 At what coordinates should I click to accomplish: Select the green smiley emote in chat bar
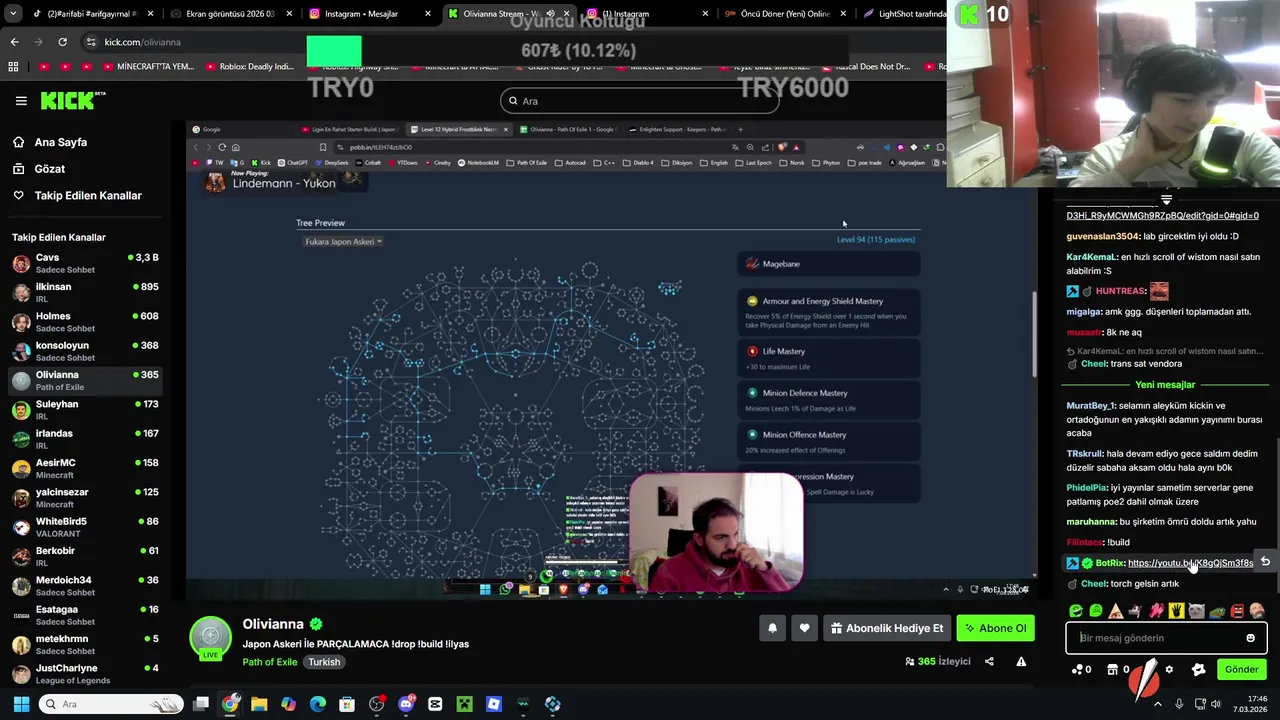(x=1076, y=611)
